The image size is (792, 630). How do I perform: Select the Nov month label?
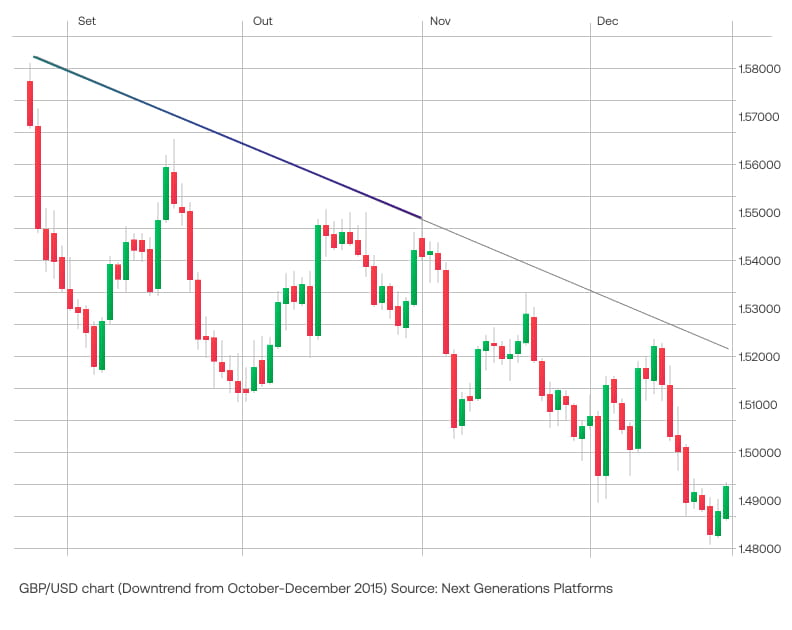click(x=440, y=21)
